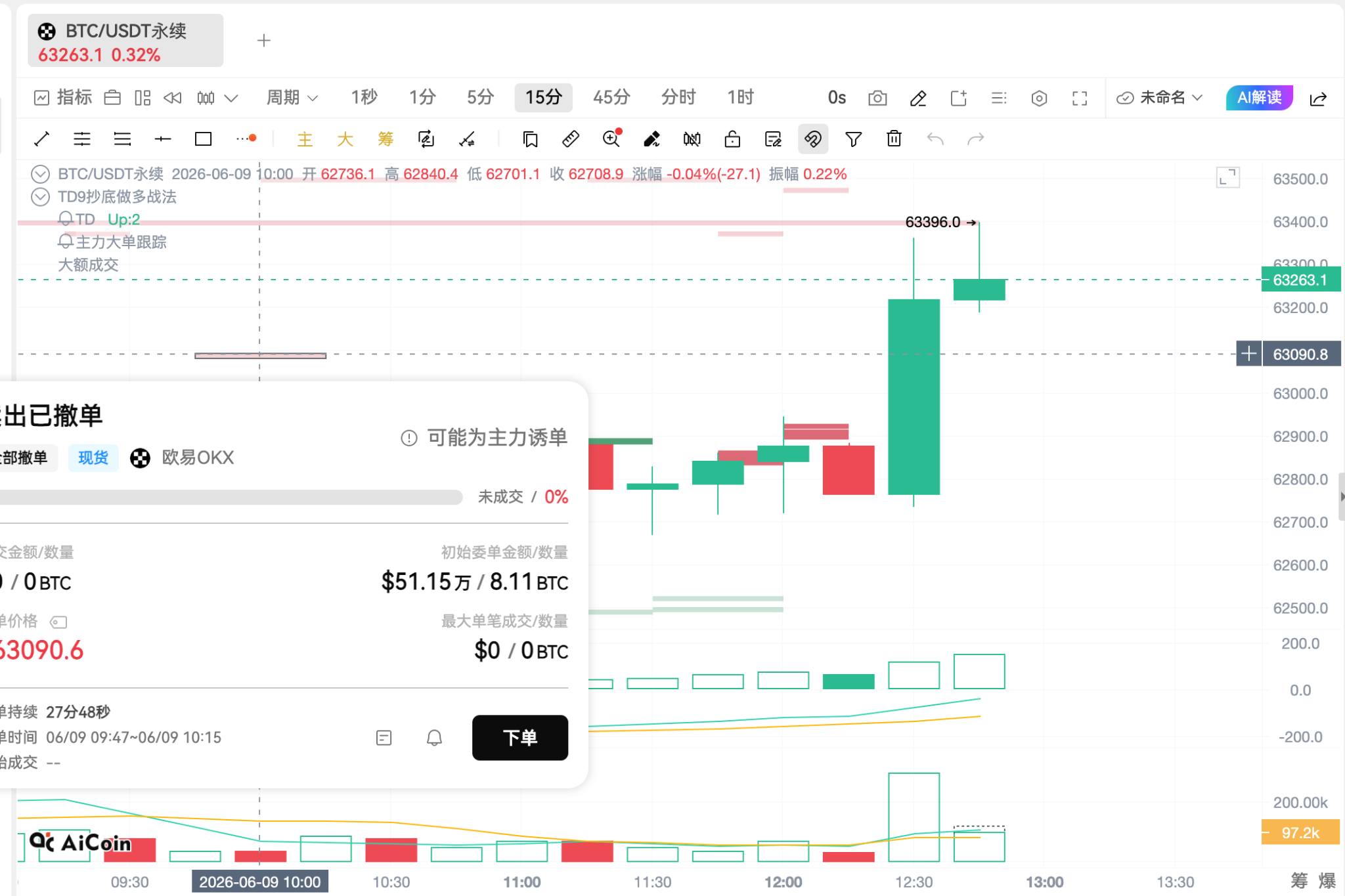
Task: Select the 5分 timeframe
Action: [x=480, y=98]
